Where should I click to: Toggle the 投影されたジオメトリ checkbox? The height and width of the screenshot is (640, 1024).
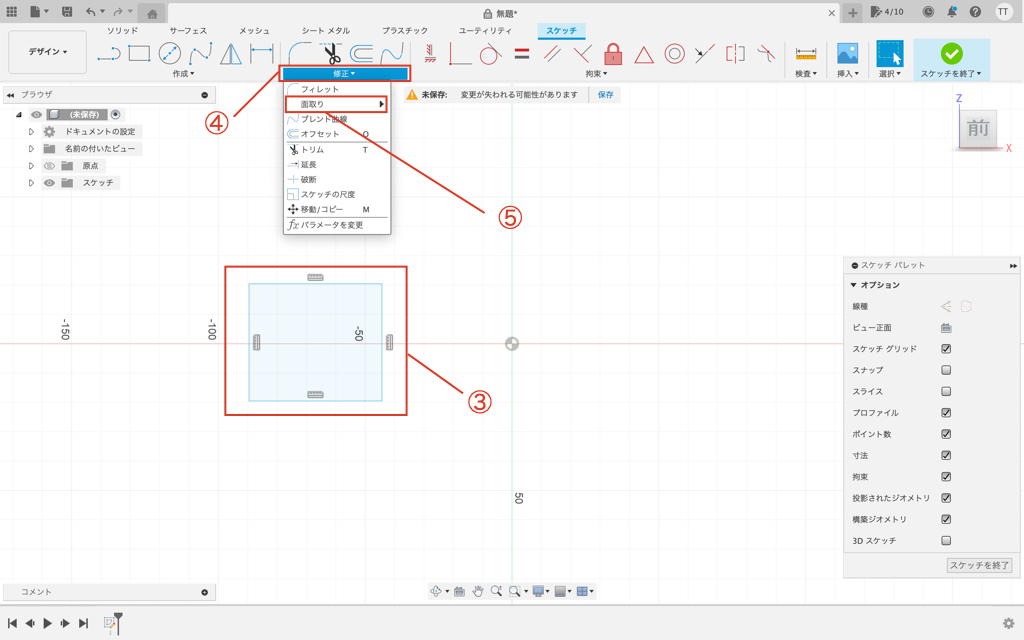(x=946, y=498)
